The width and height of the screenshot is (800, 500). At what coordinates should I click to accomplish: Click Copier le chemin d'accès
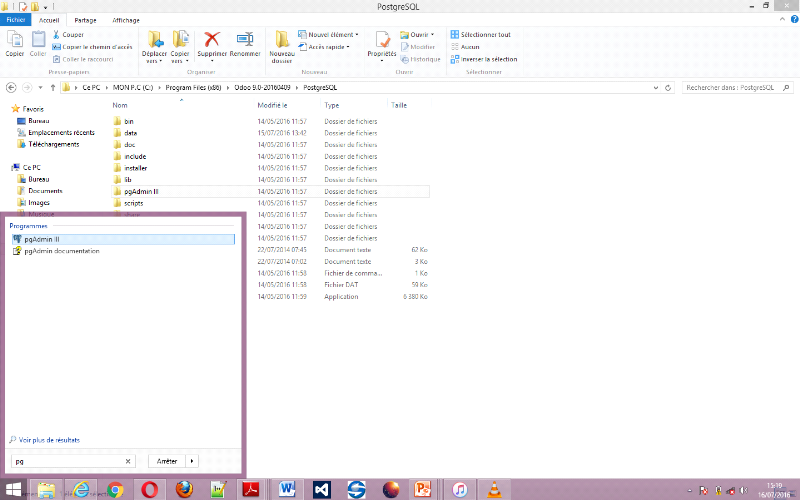click(92, 46)
